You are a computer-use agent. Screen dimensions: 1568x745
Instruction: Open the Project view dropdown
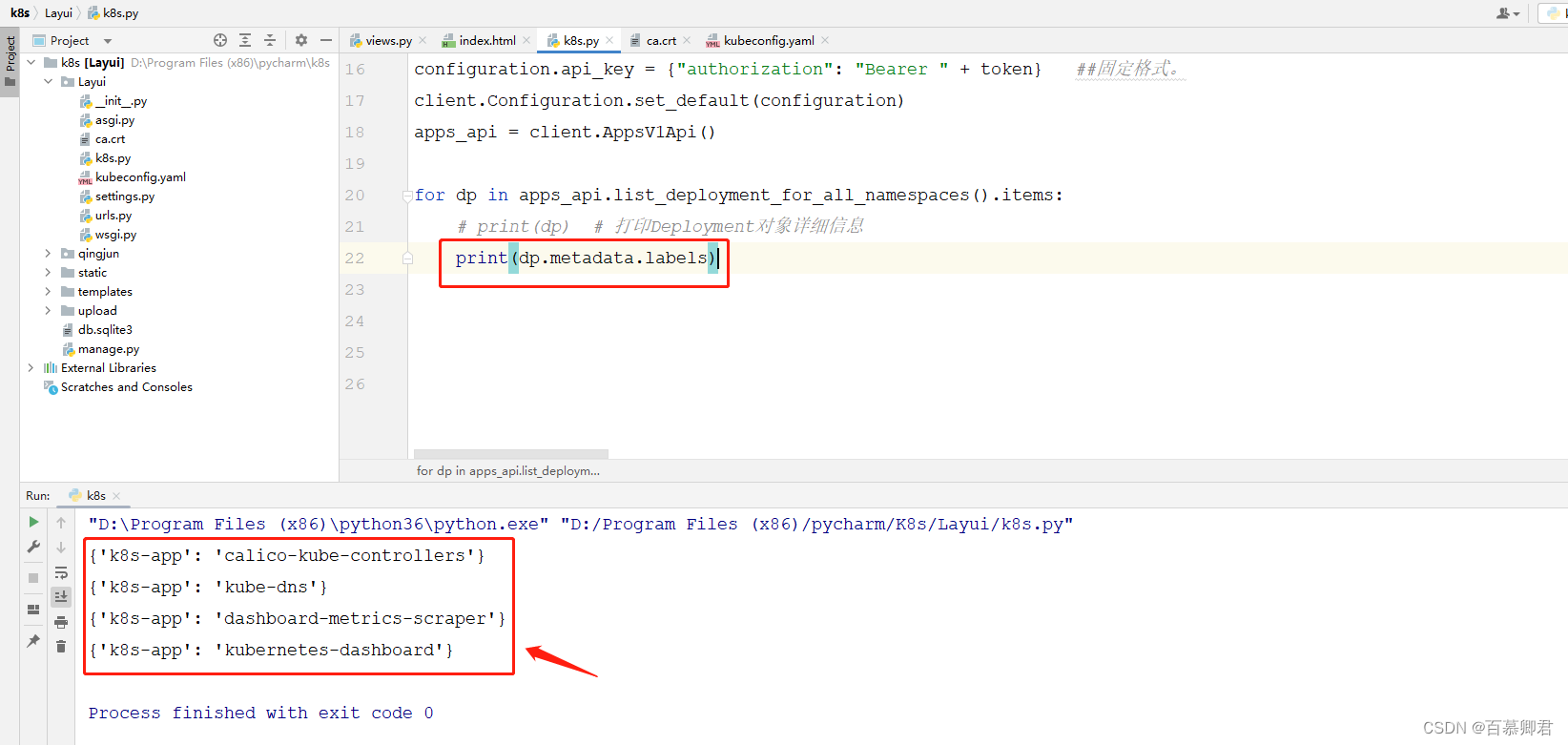click(108, 41)
